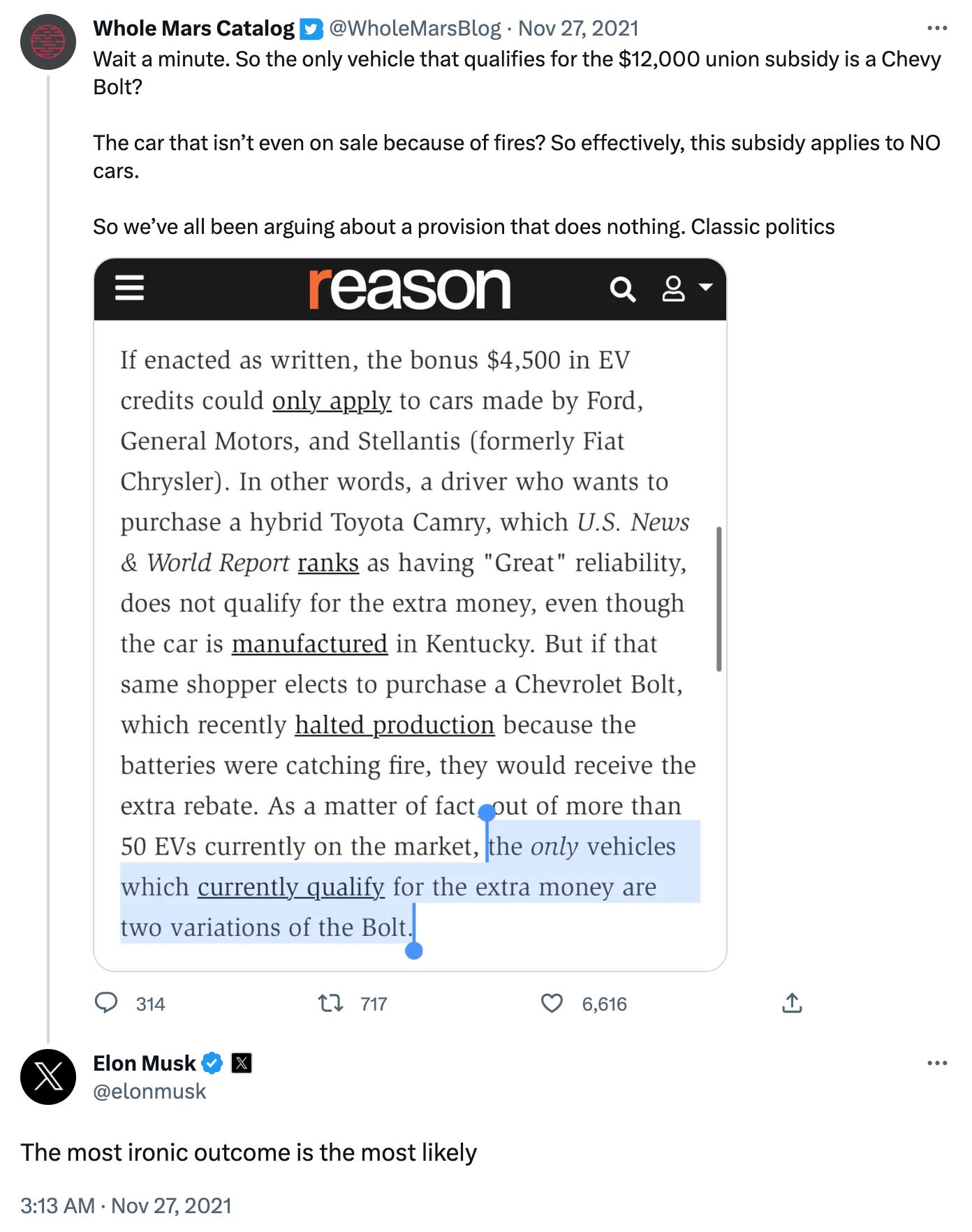Viewport: 972px width, 1232px height.
Task: Reply to the Whole Mars Catalog tweet
Action: 108,1004
